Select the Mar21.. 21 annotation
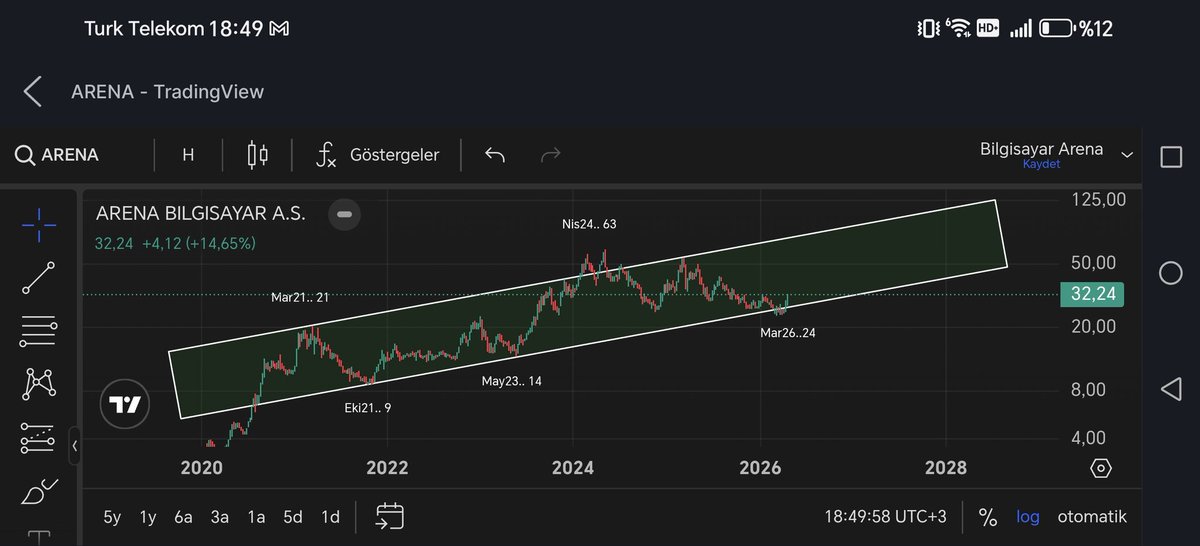The height and width of the screenshot is (546, 1200). pos(300,297)
